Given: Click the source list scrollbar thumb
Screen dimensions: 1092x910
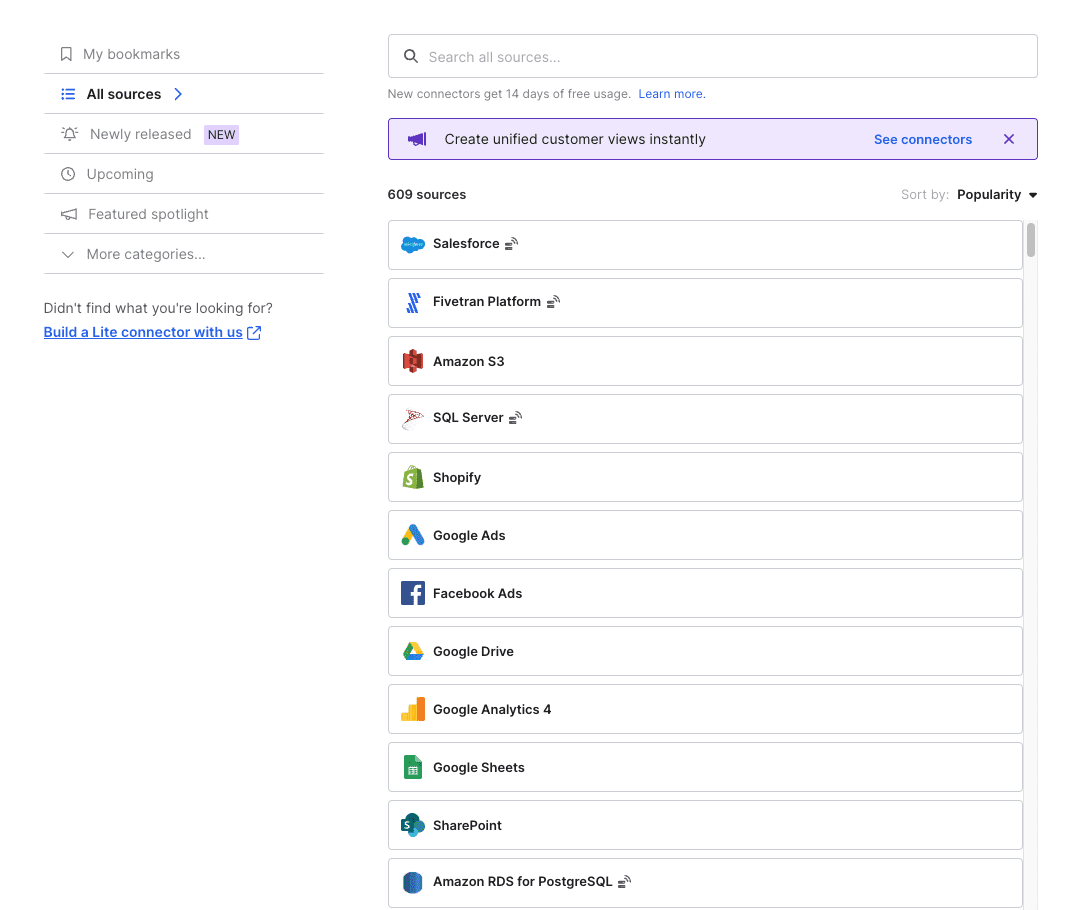Looking at the screenshot, I should pyautogui.click(x=1031, y=240).
